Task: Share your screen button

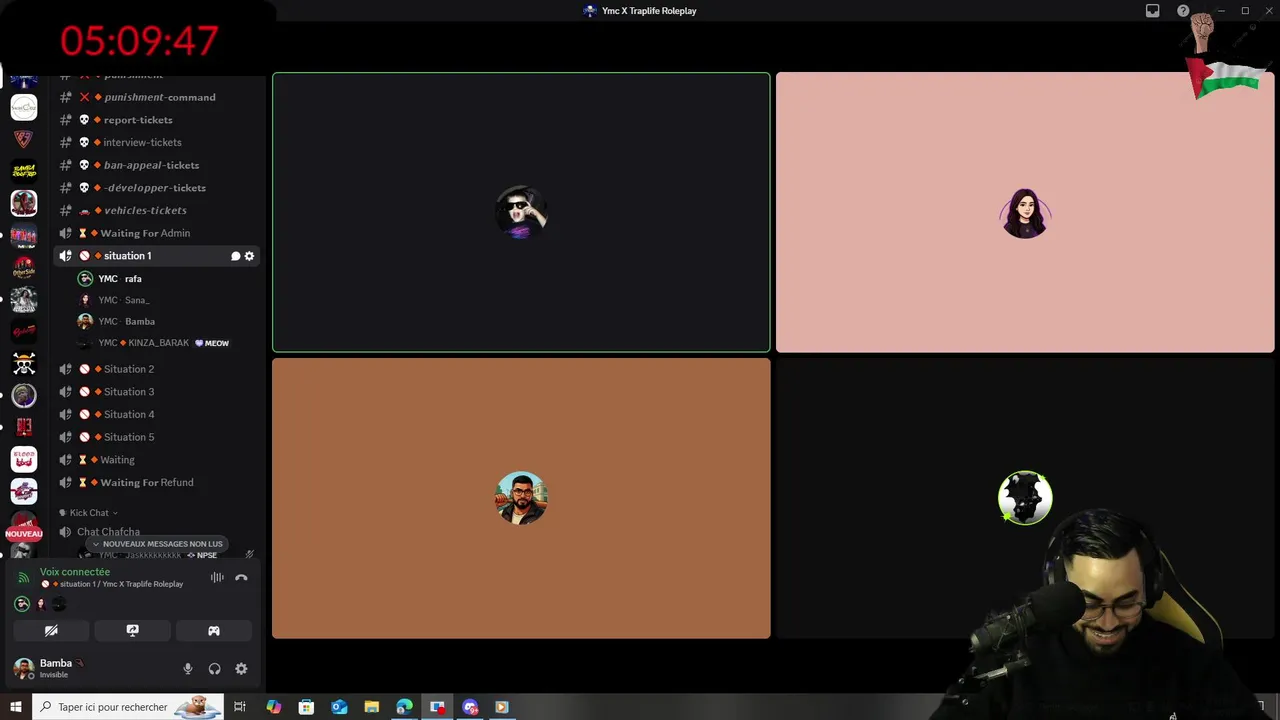Action: (x=132, y=631)
